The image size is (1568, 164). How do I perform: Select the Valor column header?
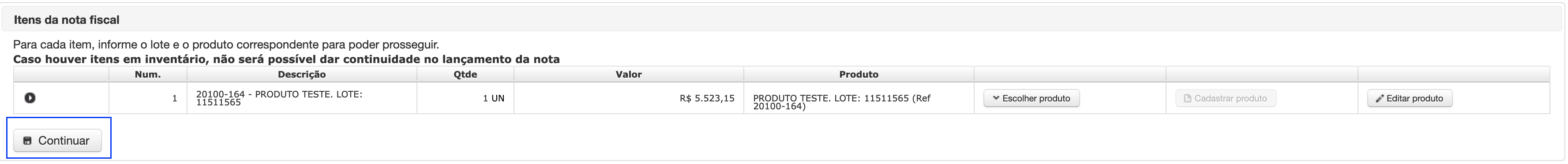tap(629, 75)
